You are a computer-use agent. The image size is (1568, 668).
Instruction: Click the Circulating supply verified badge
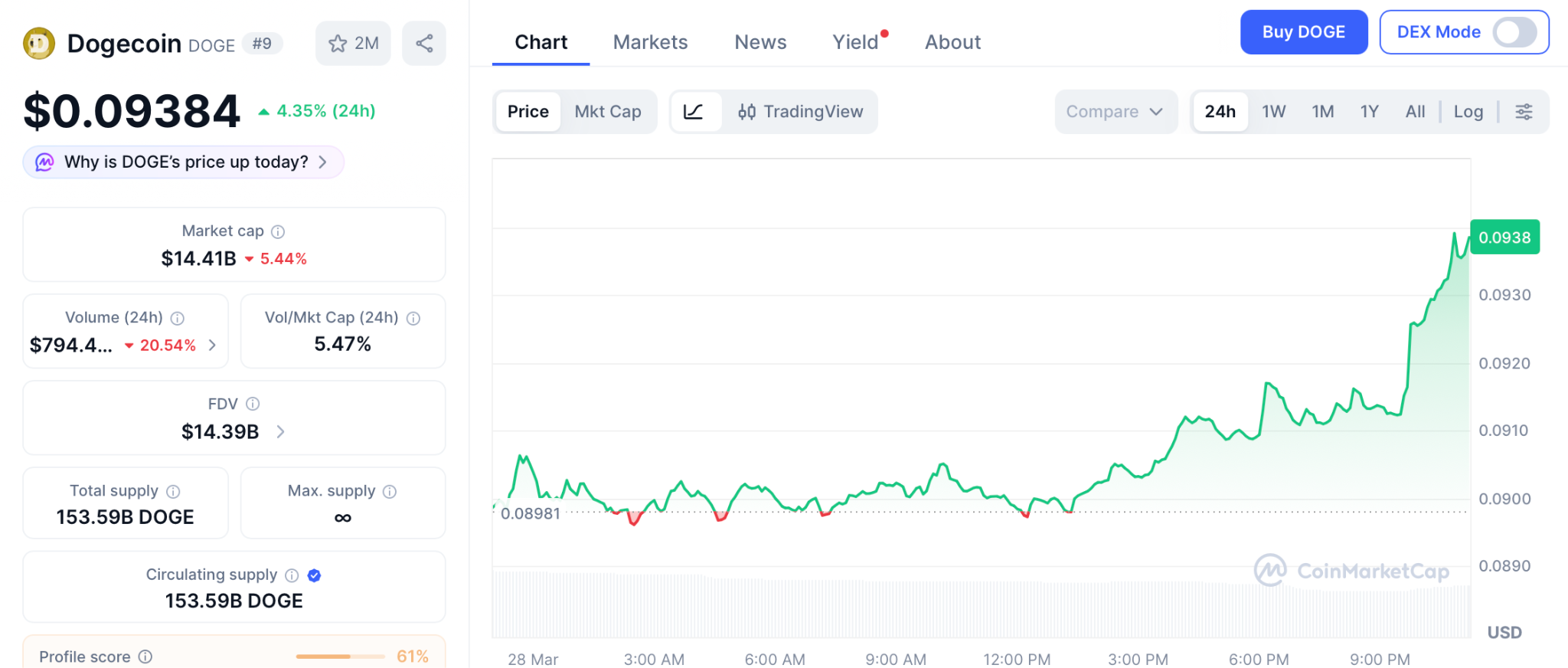314,575
